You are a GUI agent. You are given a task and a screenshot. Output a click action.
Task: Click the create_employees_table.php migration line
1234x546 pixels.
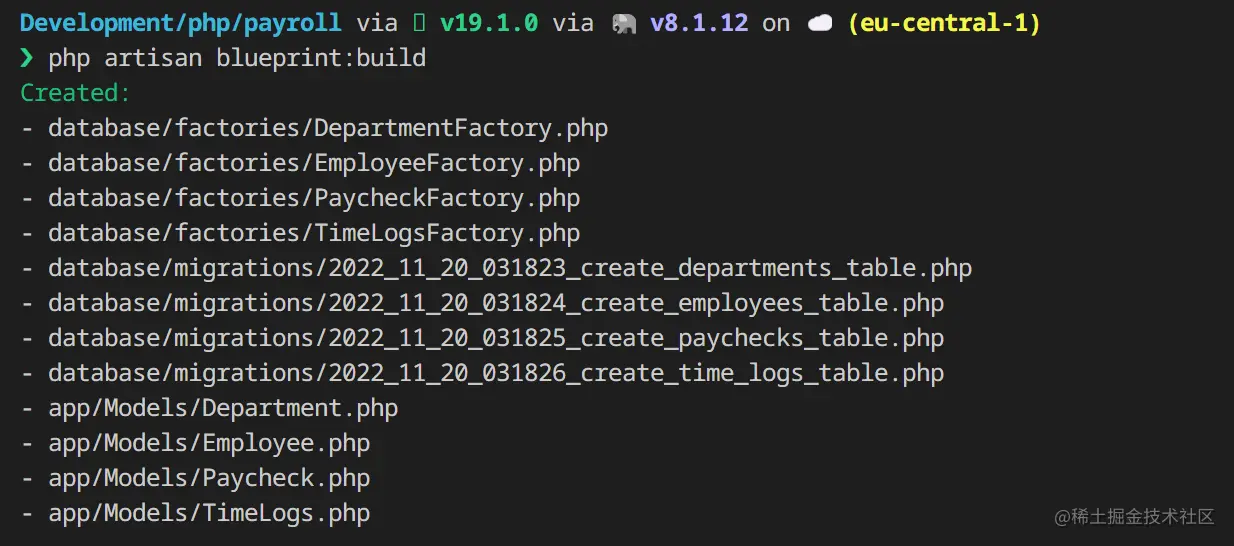[482, 303]
